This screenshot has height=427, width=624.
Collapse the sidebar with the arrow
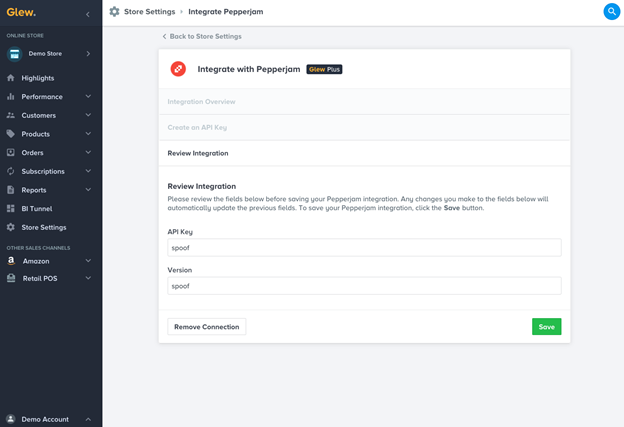tap(88, 14)
